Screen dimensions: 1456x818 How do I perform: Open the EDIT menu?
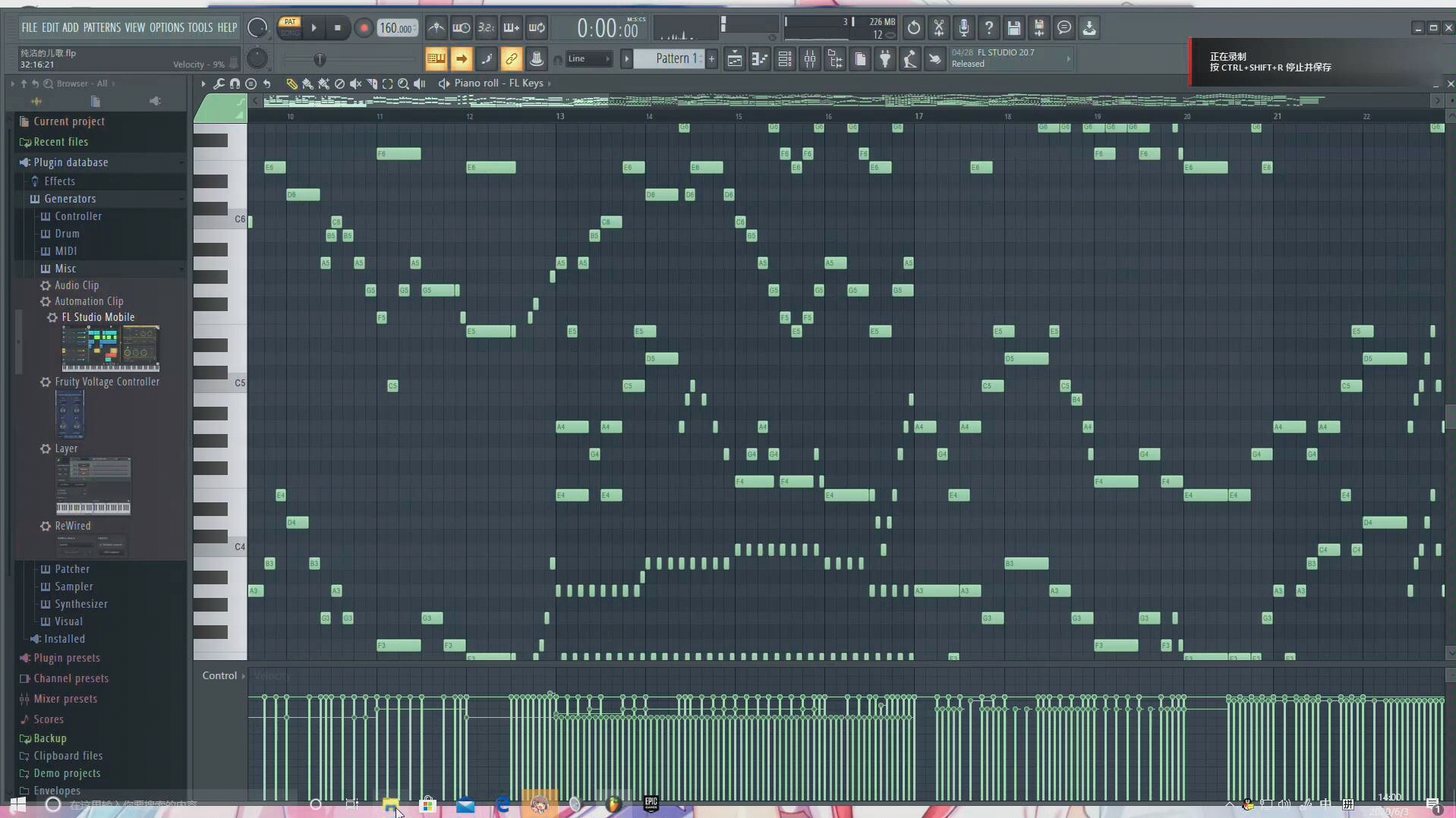point(50,27)
